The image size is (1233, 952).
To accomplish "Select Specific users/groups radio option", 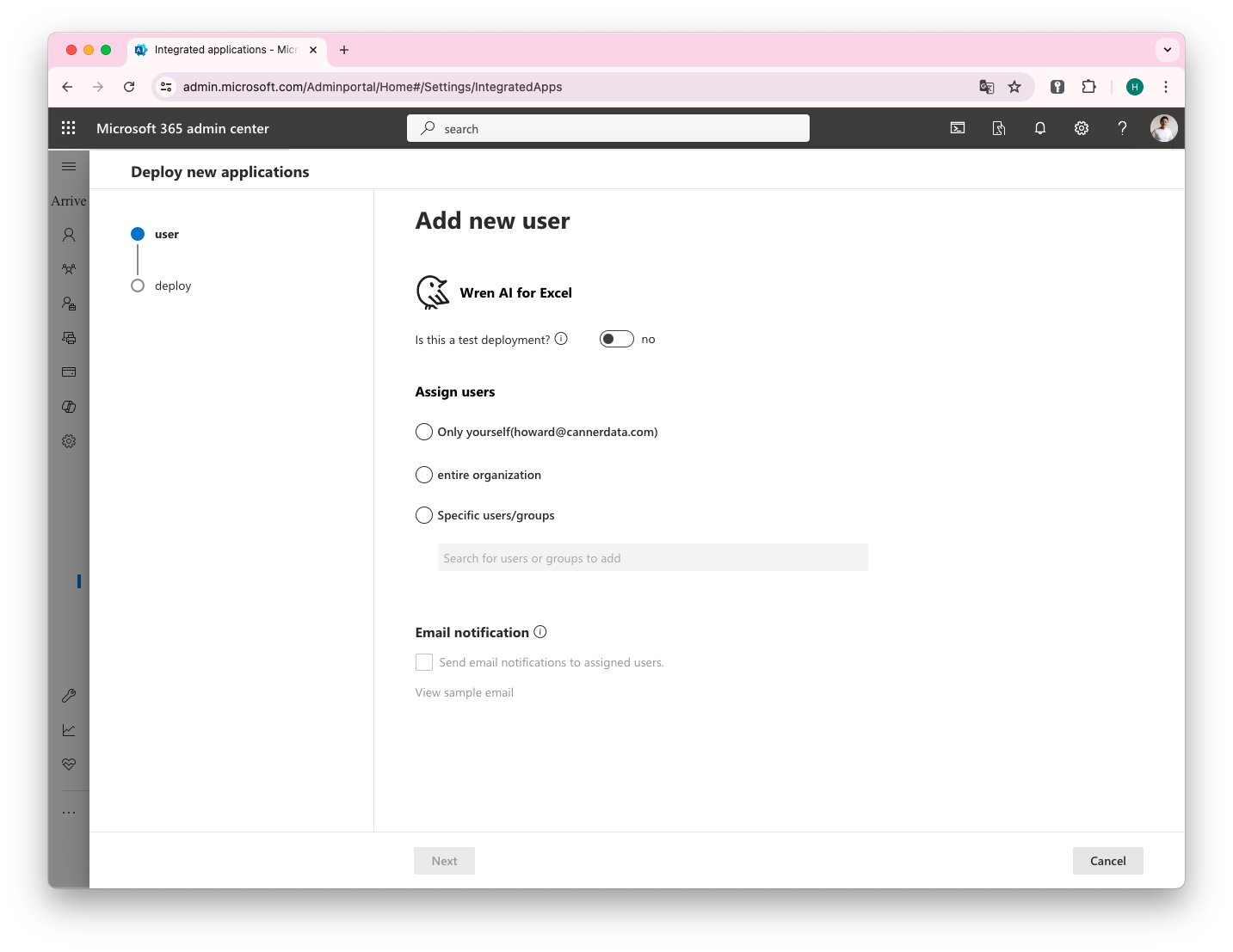I will (424, 515).
